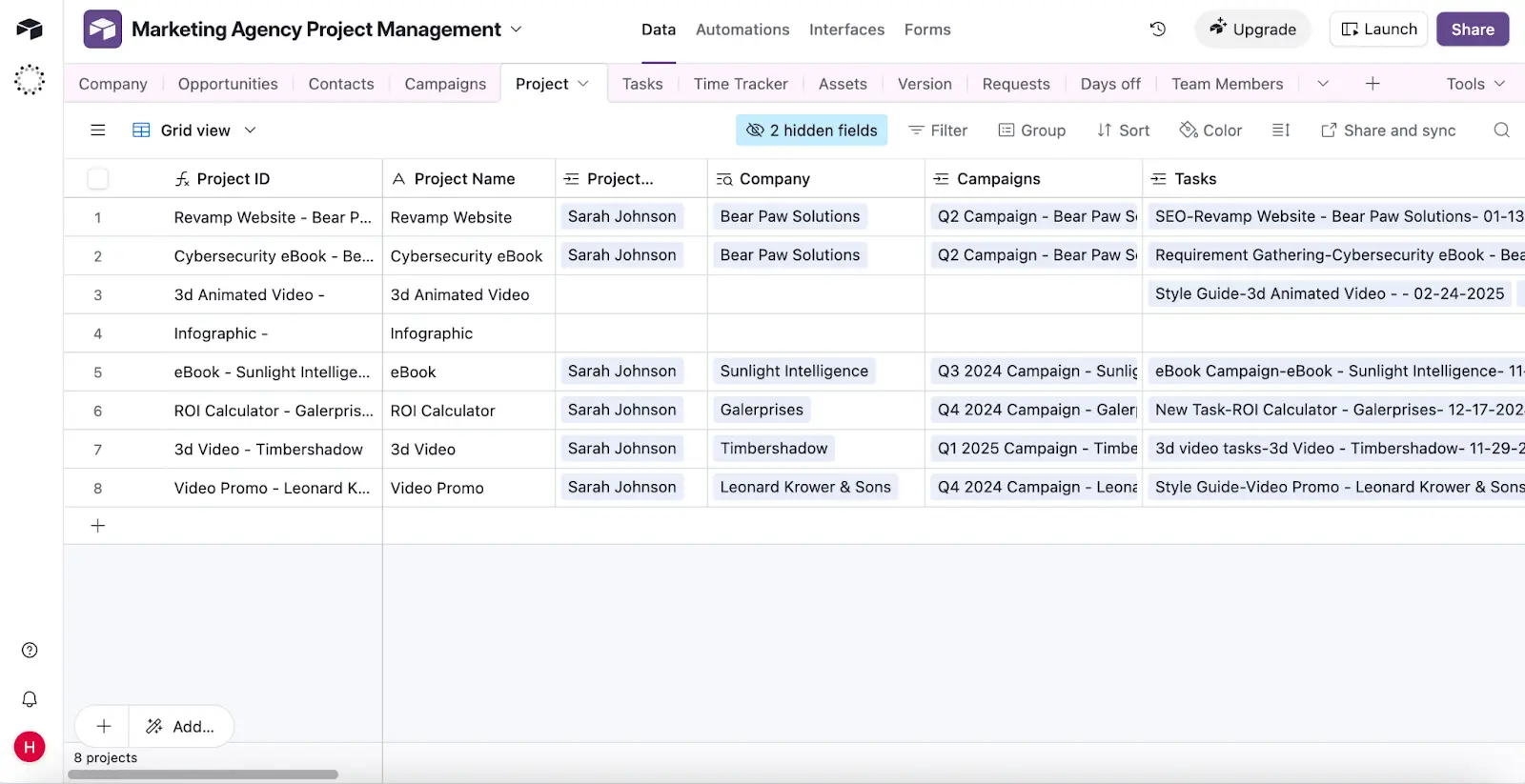Open the Version table tab
This screenshot has height=784, width=1525.
coord(925,84)
